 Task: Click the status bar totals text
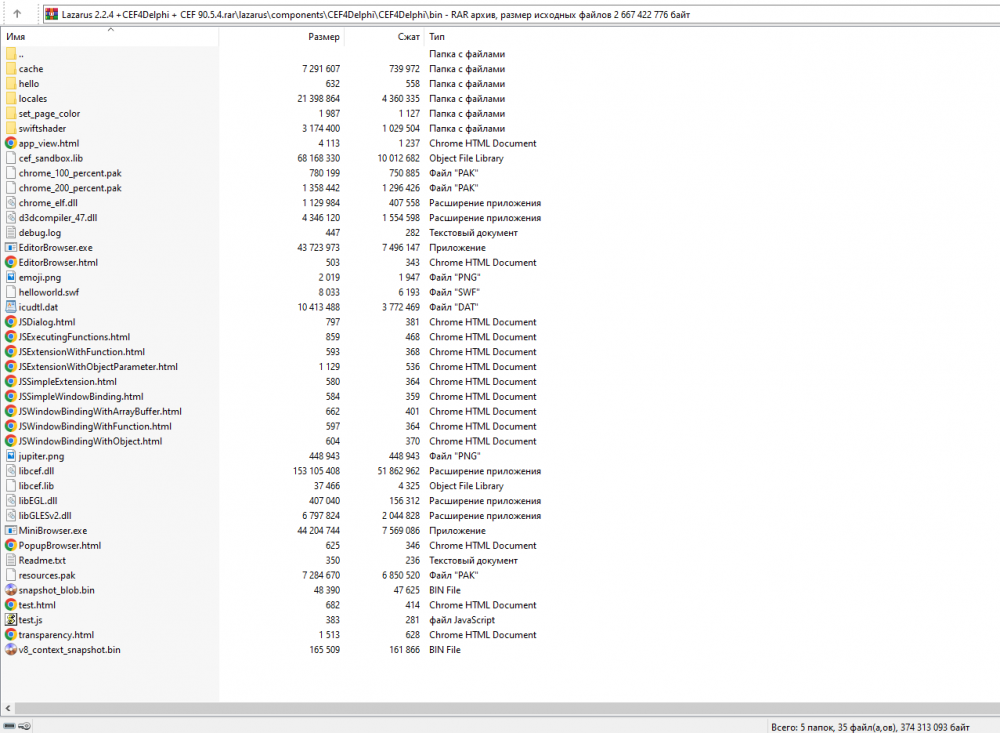870,727
